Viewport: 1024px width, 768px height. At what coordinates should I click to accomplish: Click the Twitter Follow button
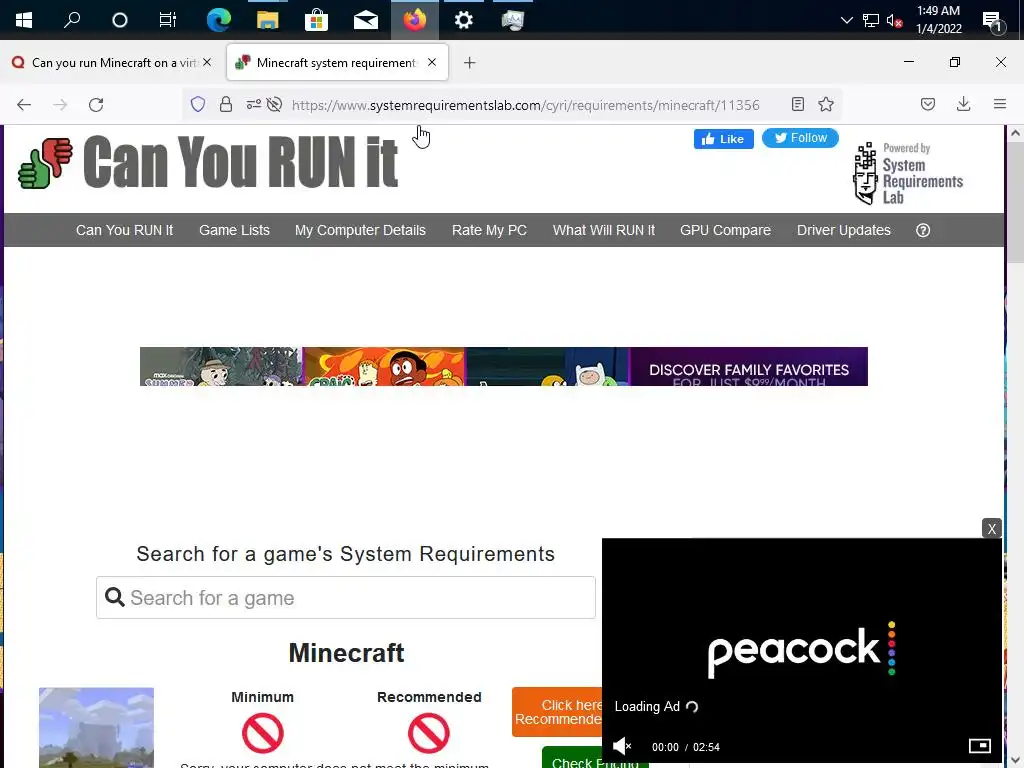800,138
